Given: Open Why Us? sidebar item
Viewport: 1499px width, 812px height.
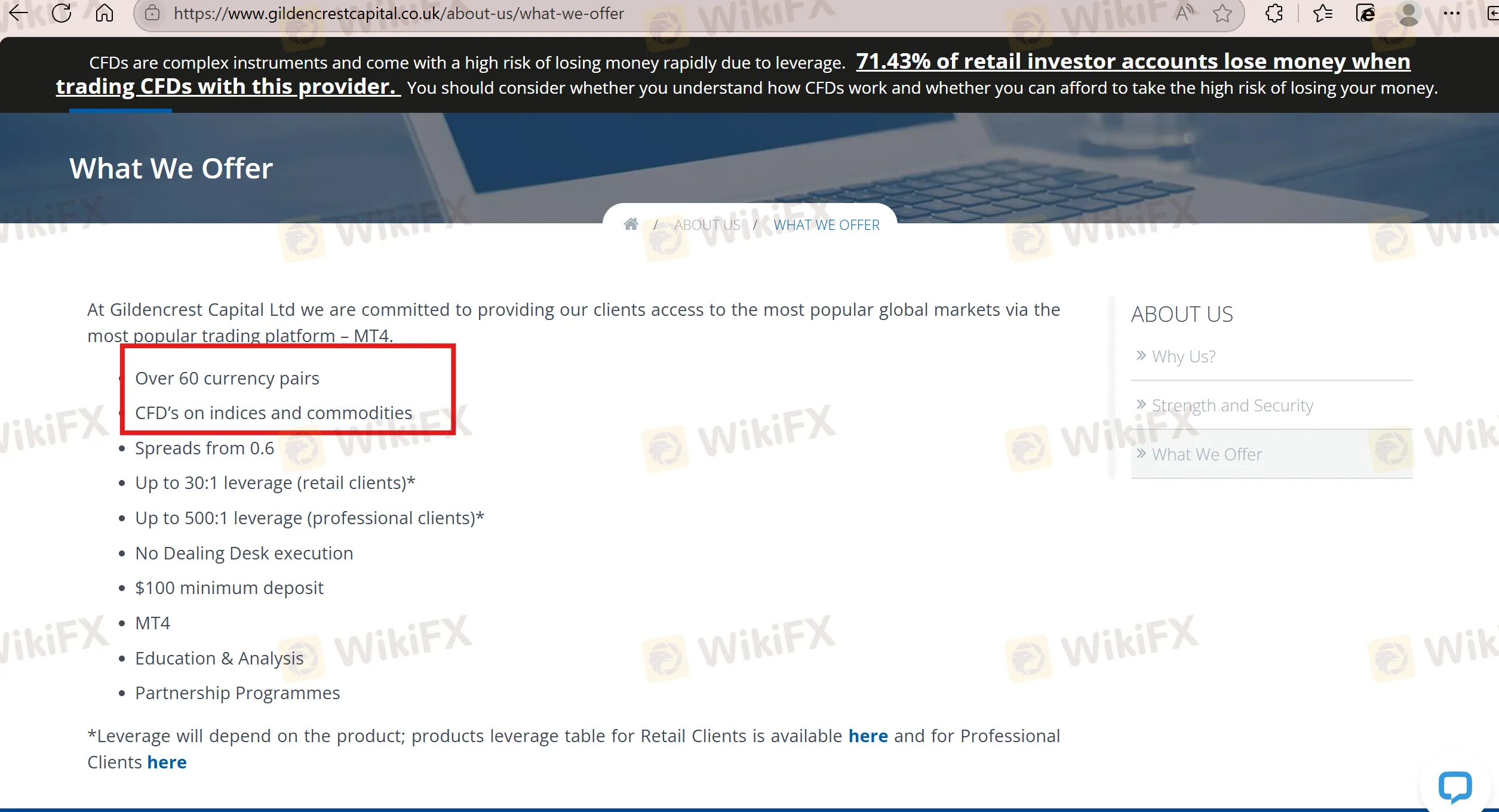Looking at the screenshot, I should pos(1183,356).
